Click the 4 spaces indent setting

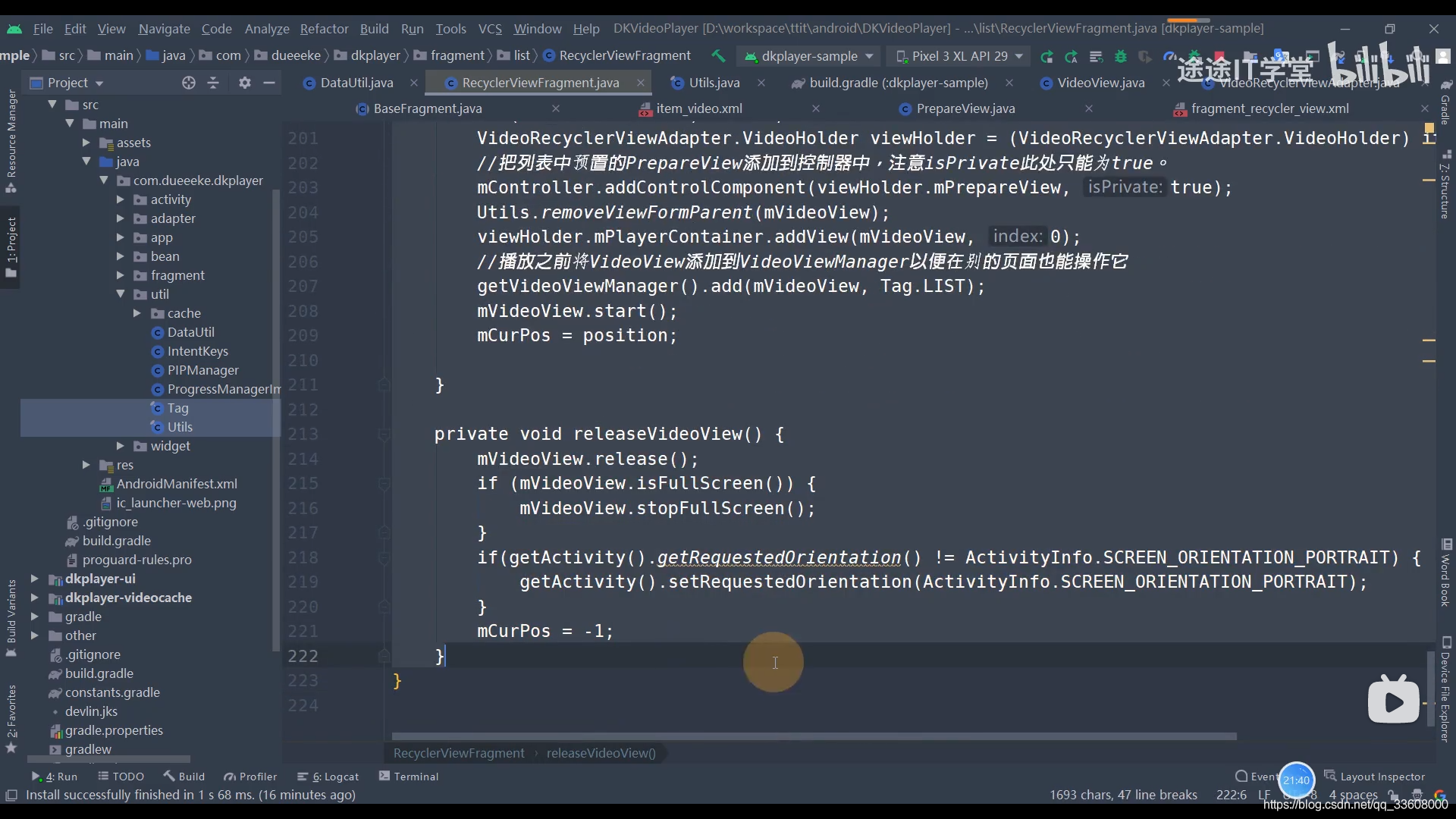tap(1353, 795)
